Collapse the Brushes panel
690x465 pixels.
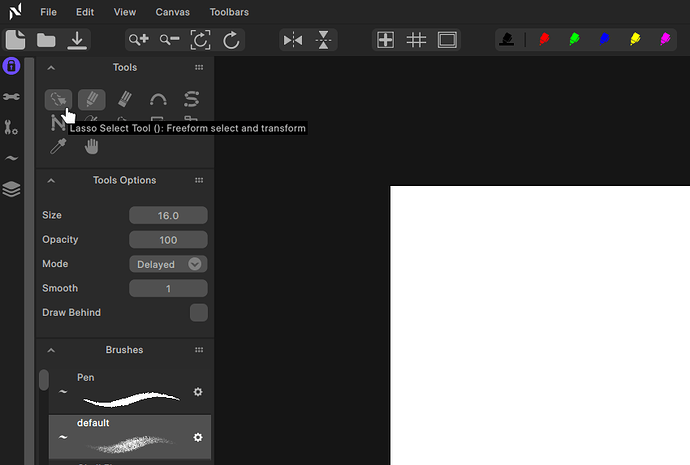tap(51, 350)
